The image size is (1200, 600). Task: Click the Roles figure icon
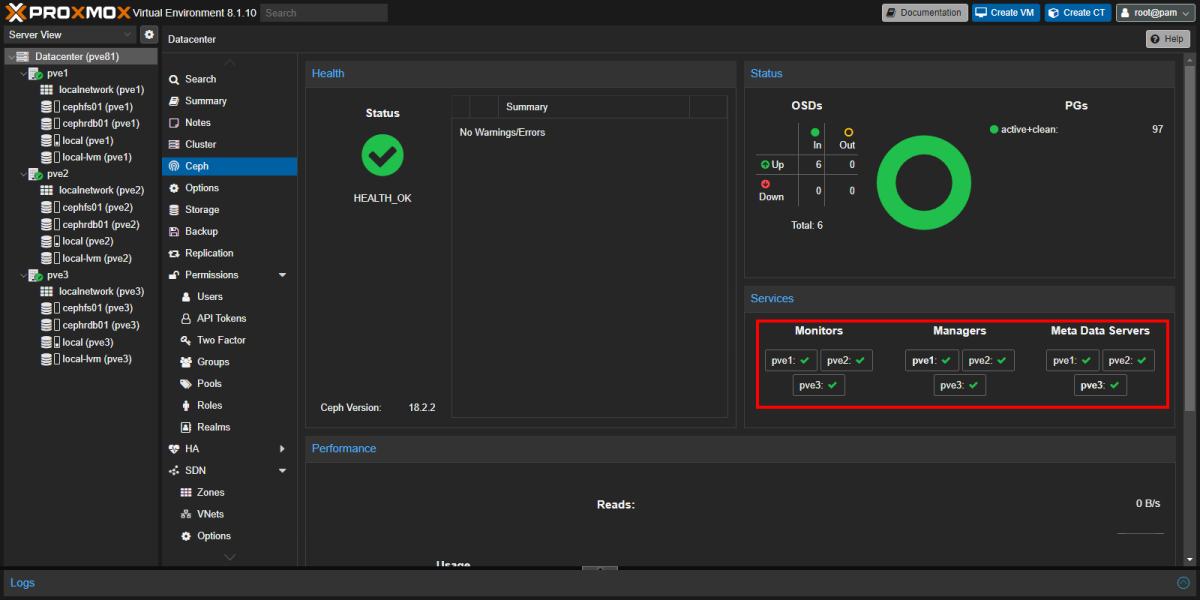click(x=186, y=405)
